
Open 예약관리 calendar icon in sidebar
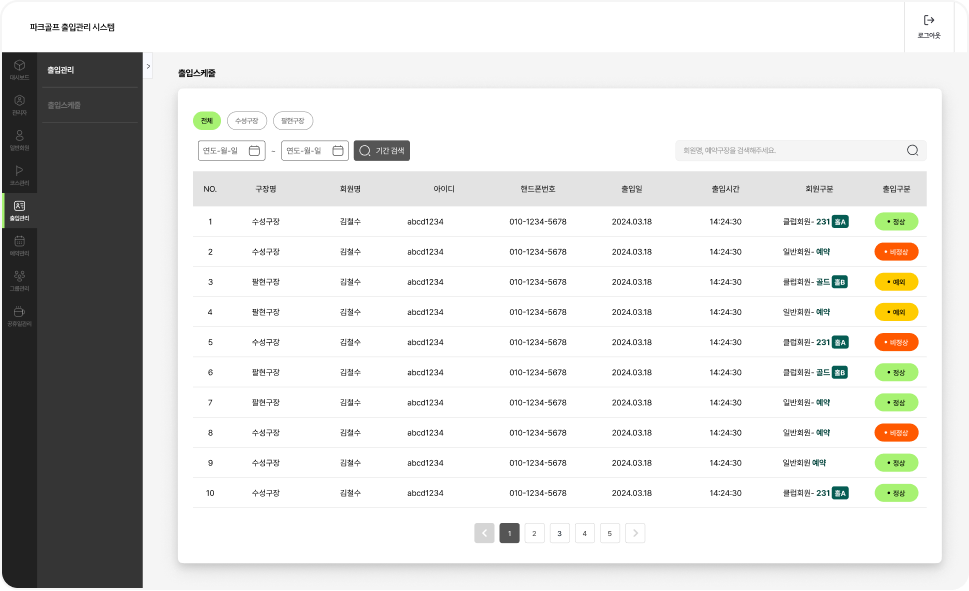(19, 243)
